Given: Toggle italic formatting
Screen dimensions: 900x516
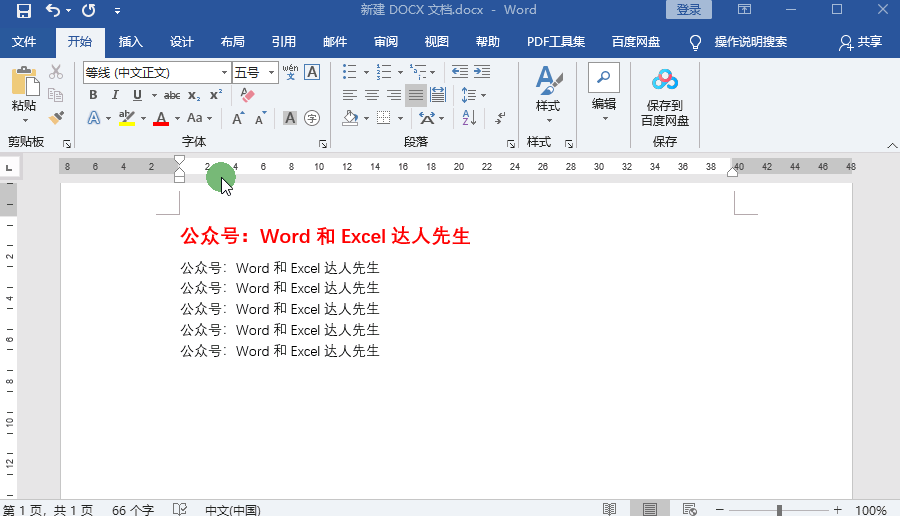Looking at the screenshot, I should tap(115, 95).
